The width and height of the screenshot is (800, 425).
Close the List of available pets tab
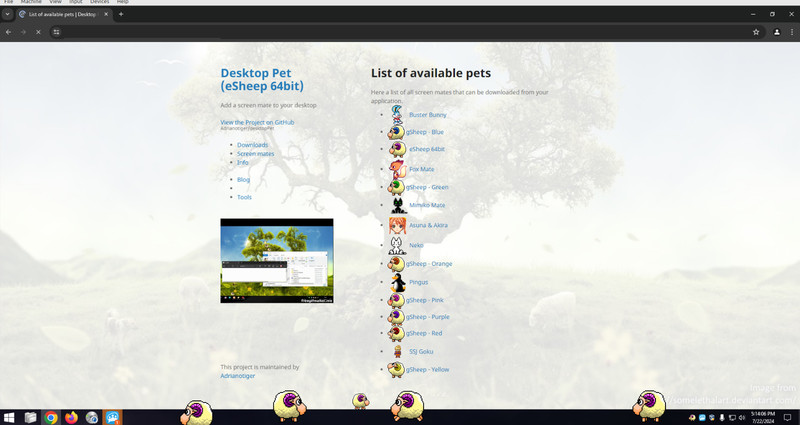(x=106, y=14)
